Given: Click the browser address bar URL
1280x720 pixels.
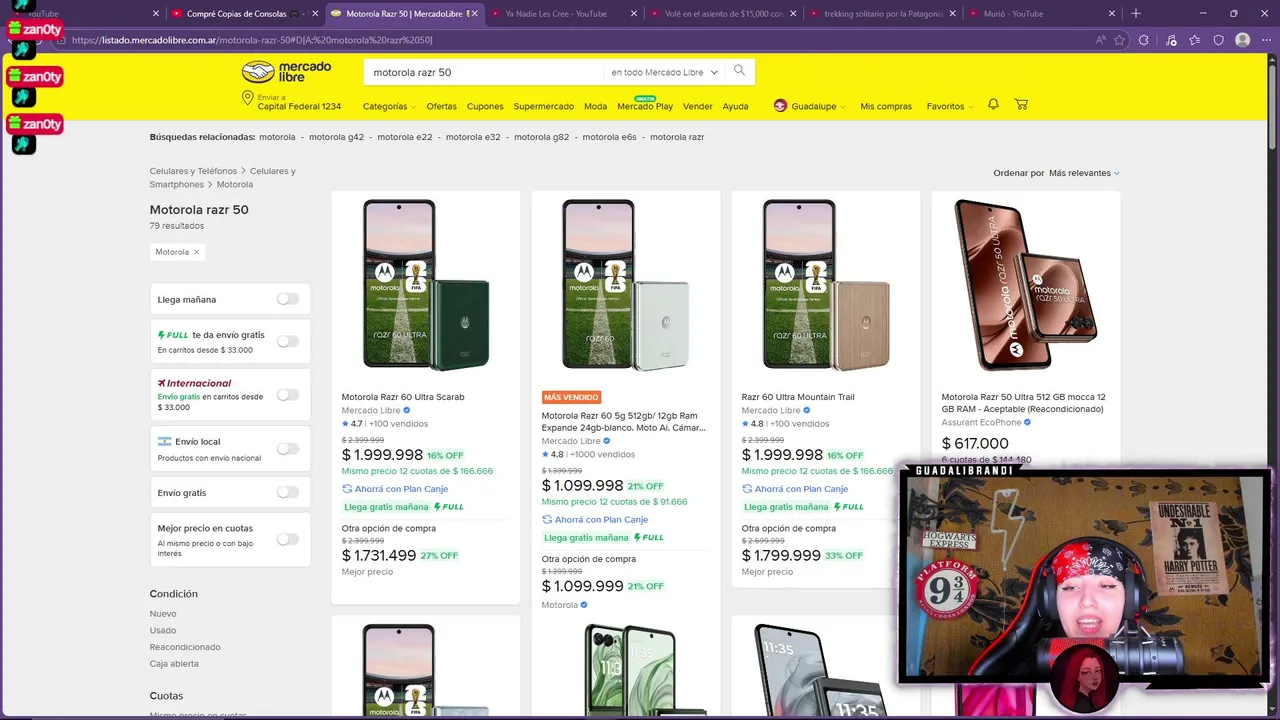Looking at the screenshot, I should pos(252,40).
